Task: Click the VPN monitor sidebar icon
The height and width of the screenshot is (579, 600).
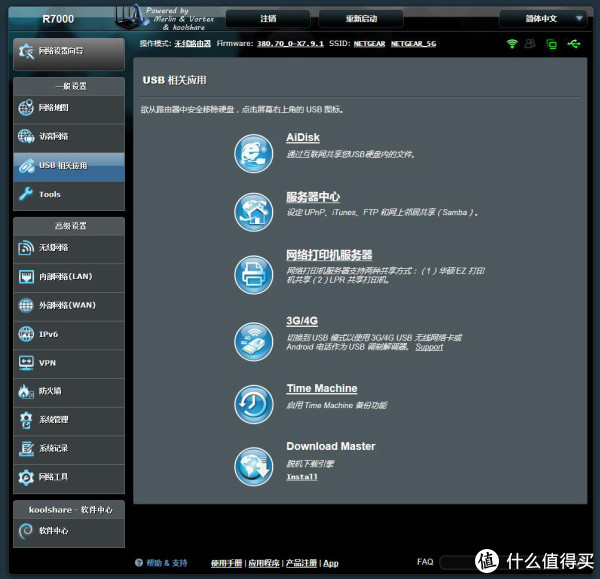Action: point(26,362)
